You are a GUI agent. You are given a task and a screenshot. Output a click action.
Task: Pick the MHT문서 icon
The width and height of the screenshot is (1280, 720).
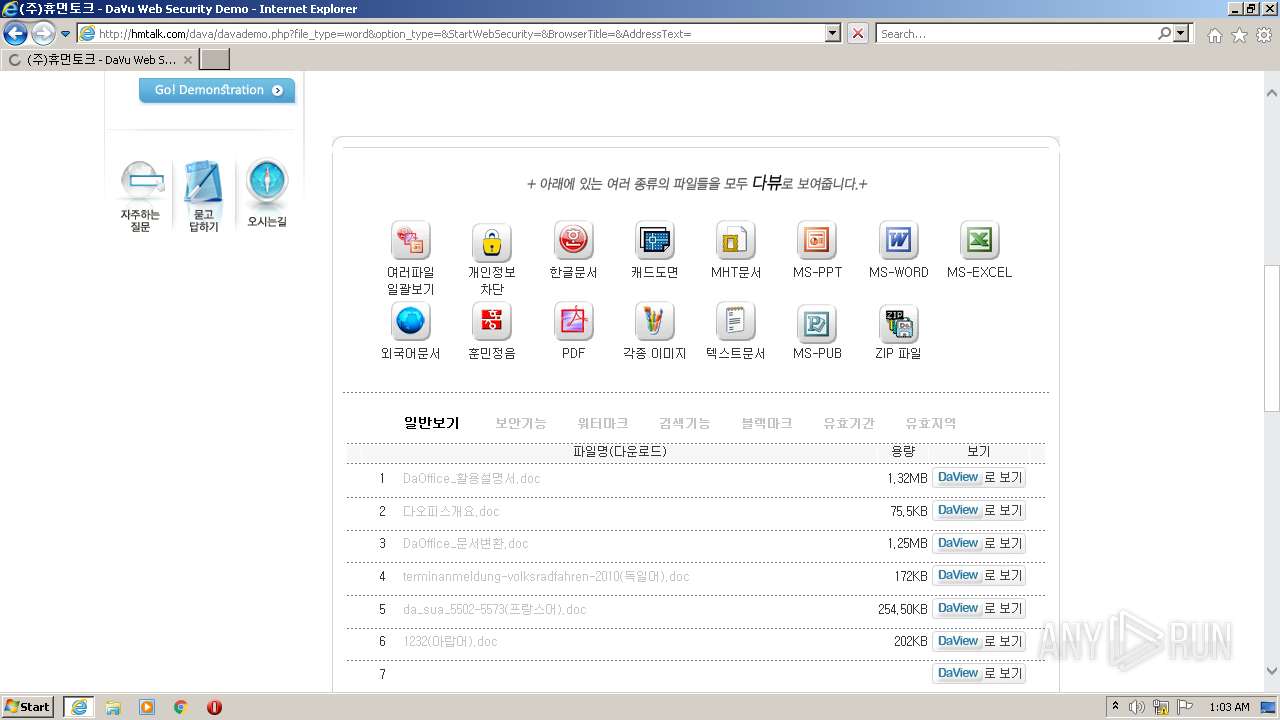(736, 241)
